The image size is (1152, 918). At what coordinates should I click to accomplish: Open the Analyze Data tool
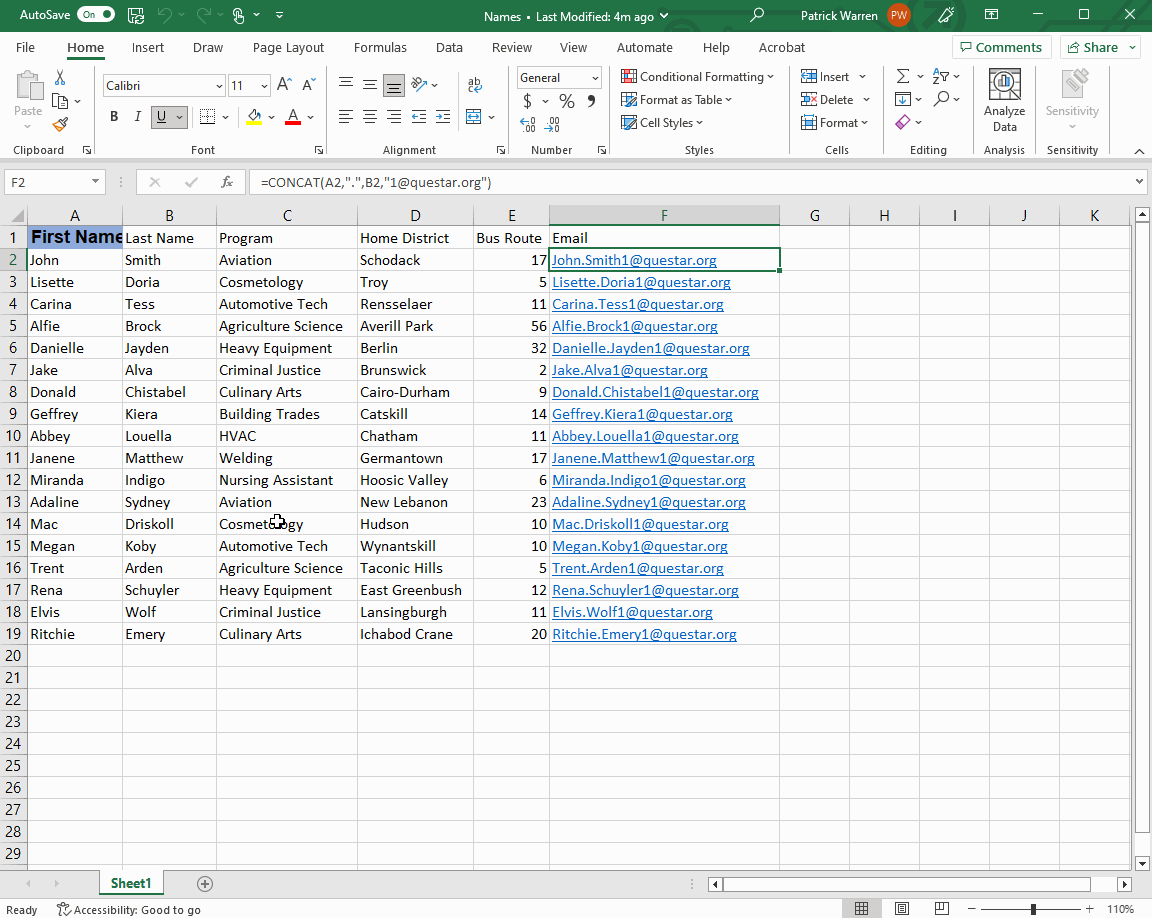click(1004, 101)
